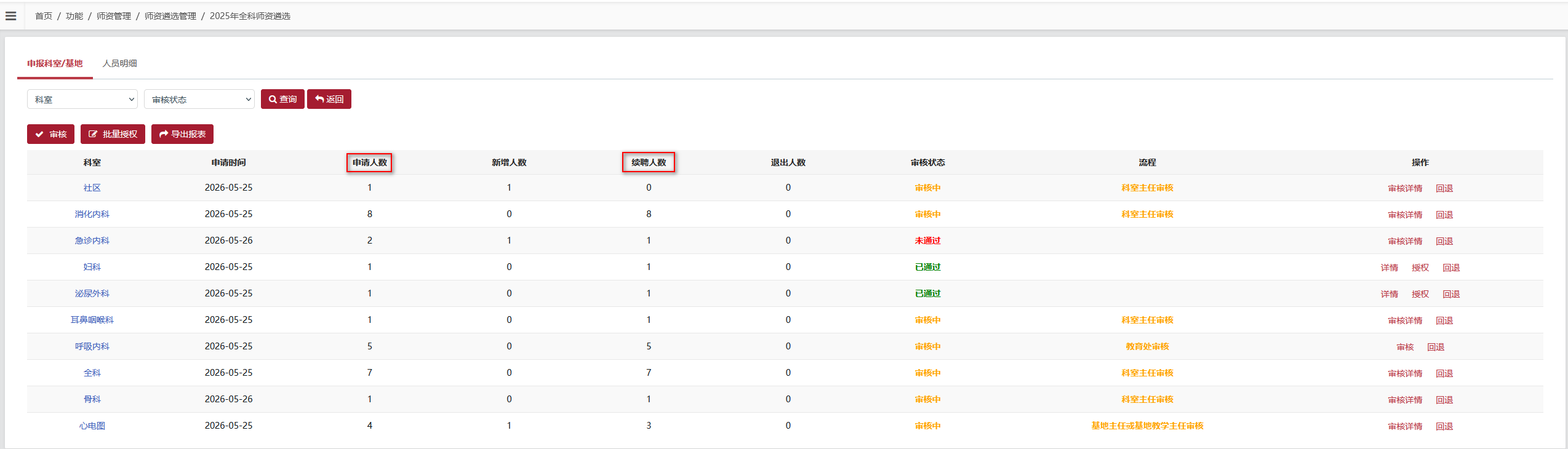The height and width of the screenshot is (449, 1568).
Task: Click 回退 in 耳鼻咽喉科 row
Action: coord(1444,320)
